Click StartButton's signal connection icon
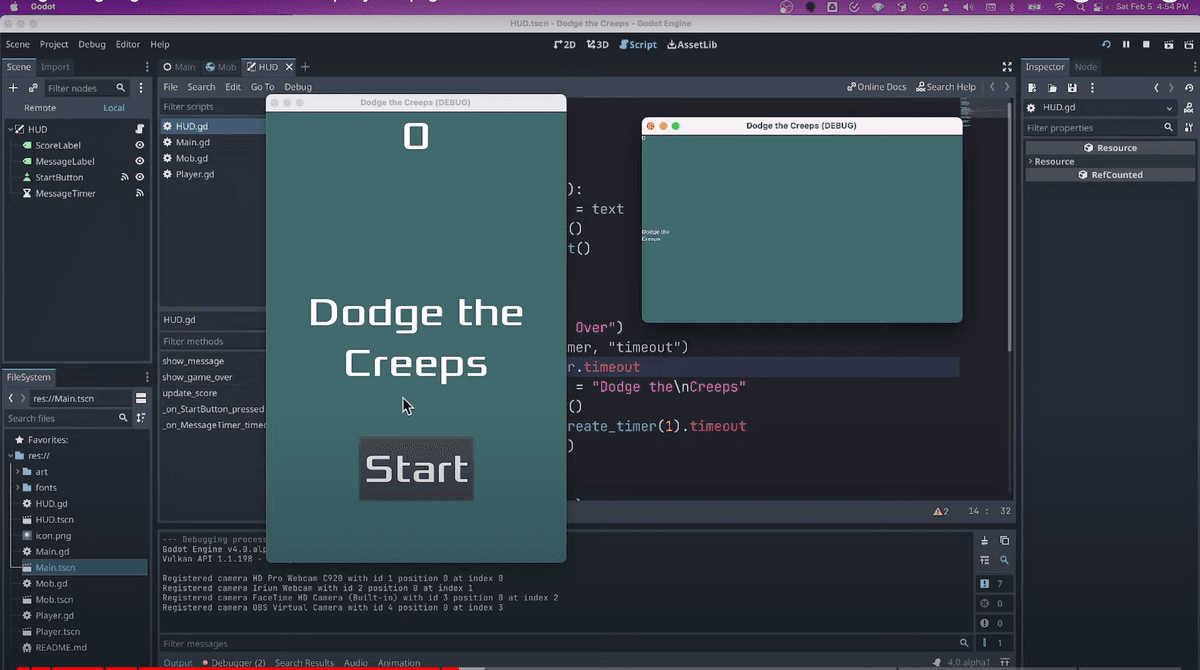The image size is (1200, 670). 125,177
